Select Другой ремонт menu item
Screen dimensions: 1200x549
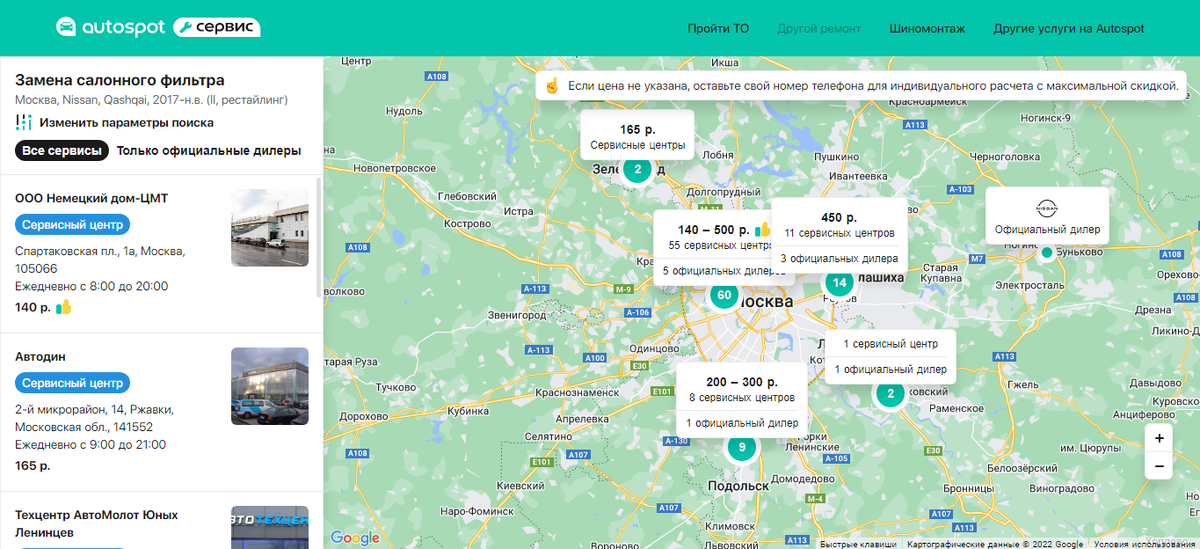[819, 29]
